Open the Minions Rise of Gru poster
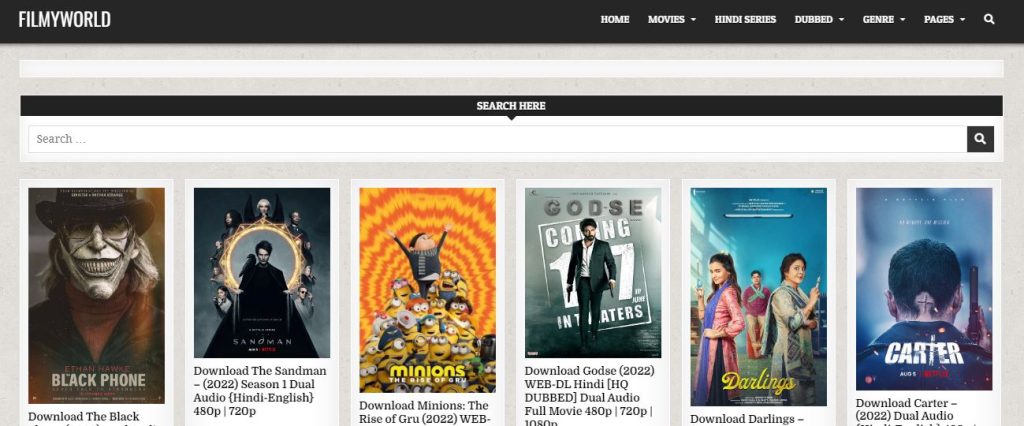This screenshot has height=426, width=1024. [x=428, y=290]
